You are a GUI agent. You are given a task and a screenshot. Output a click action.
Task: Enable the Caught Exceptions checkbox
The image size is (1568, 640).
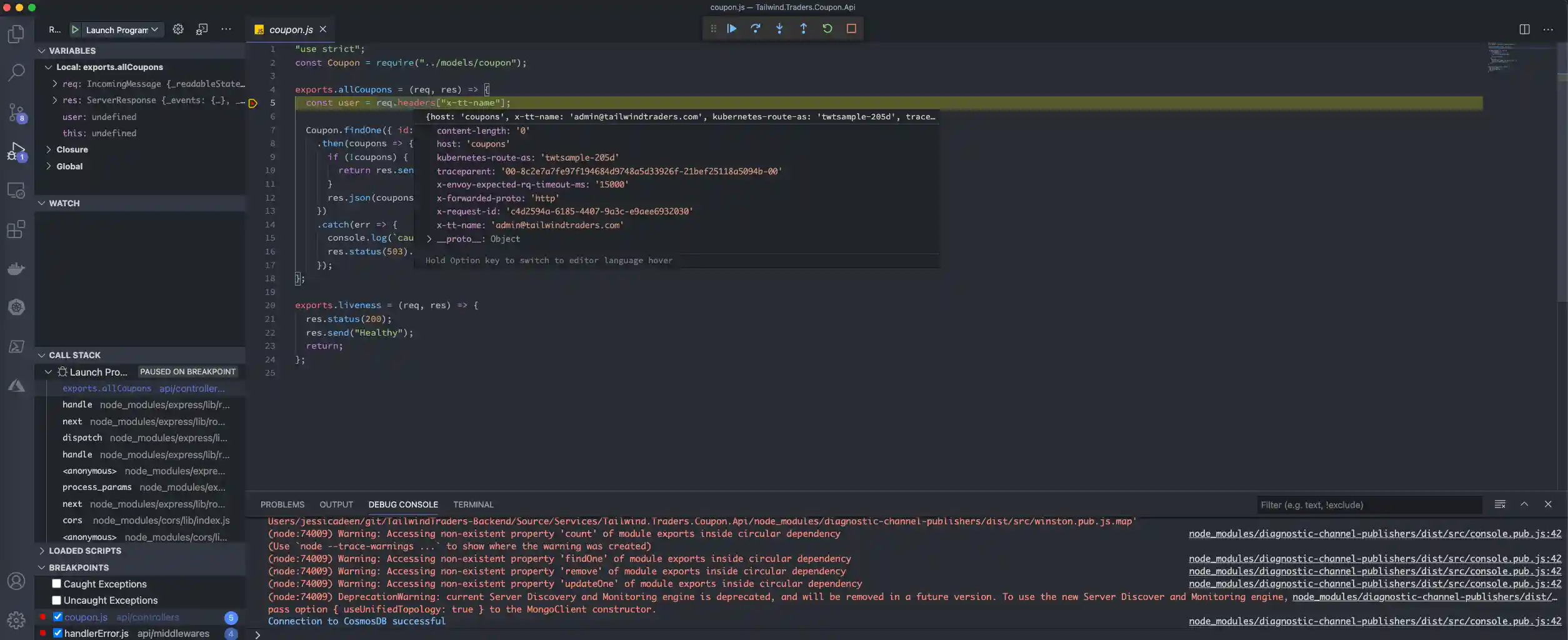click(56, 583)
